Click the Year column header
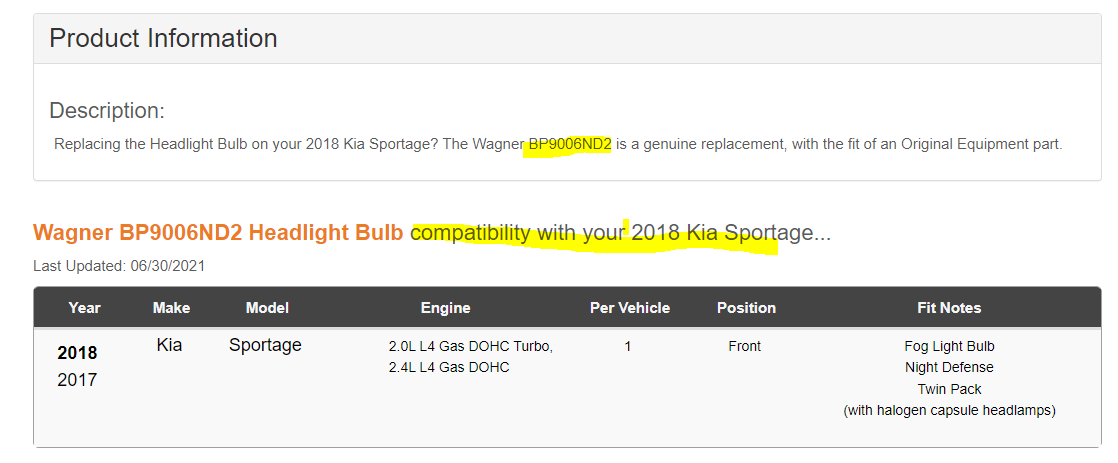The image size is (1118, 463). (84, 308)
